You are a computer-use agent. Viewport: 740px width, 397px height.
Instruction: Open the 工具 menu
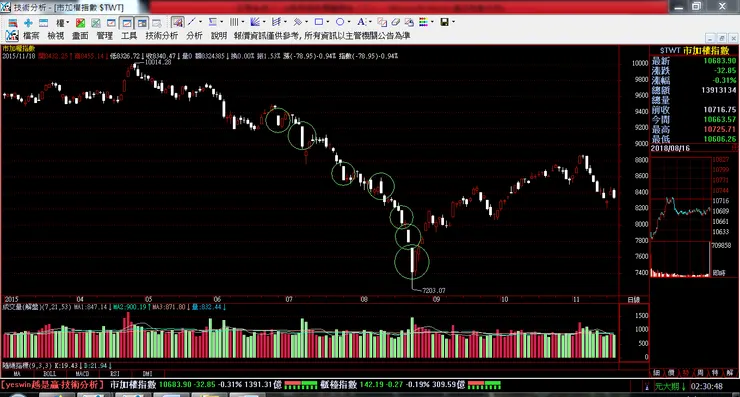[x=129, y=35]
